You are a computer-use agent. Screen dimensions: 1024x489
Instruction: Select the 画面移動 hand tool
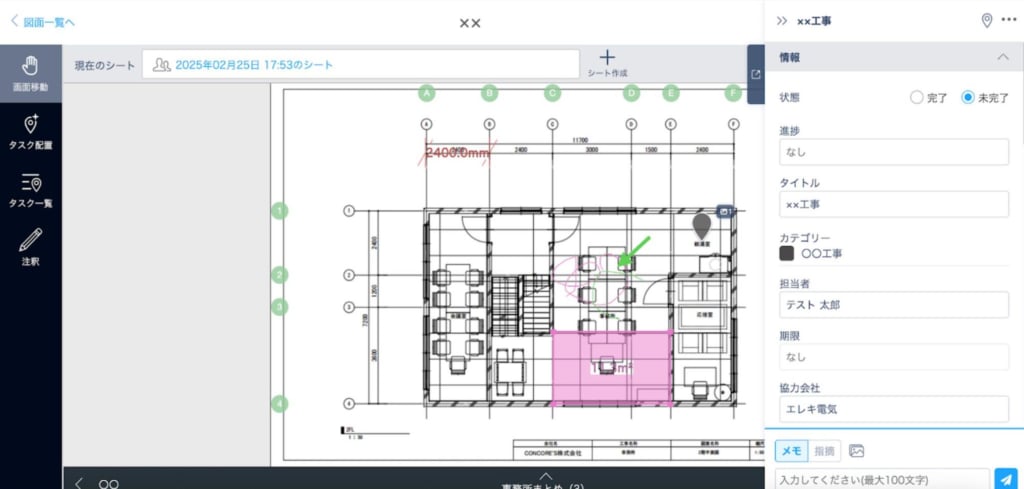click(x=30, y=74)
